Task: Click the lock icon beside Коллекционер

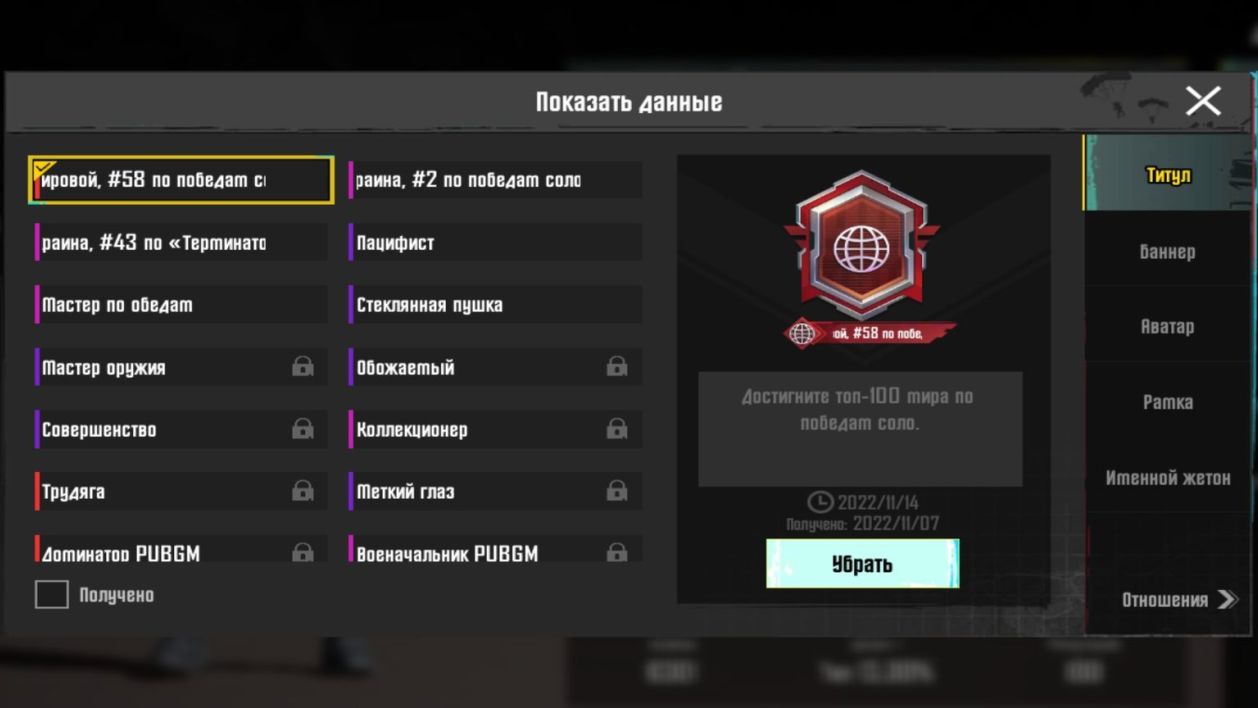Action: coord(617,429)
